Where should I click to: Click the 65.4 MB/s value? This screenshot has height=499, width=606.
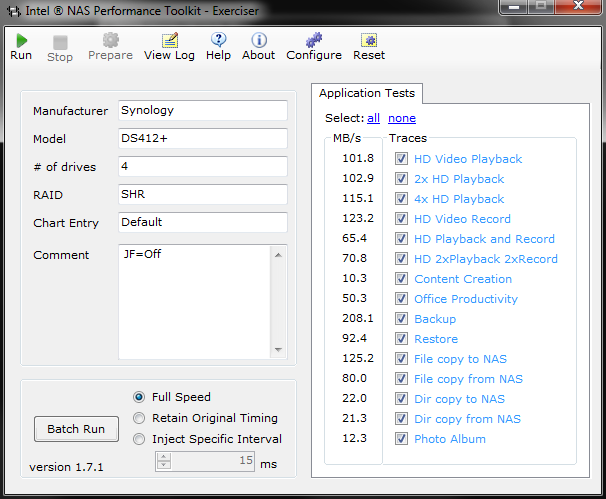click(354, 238)
